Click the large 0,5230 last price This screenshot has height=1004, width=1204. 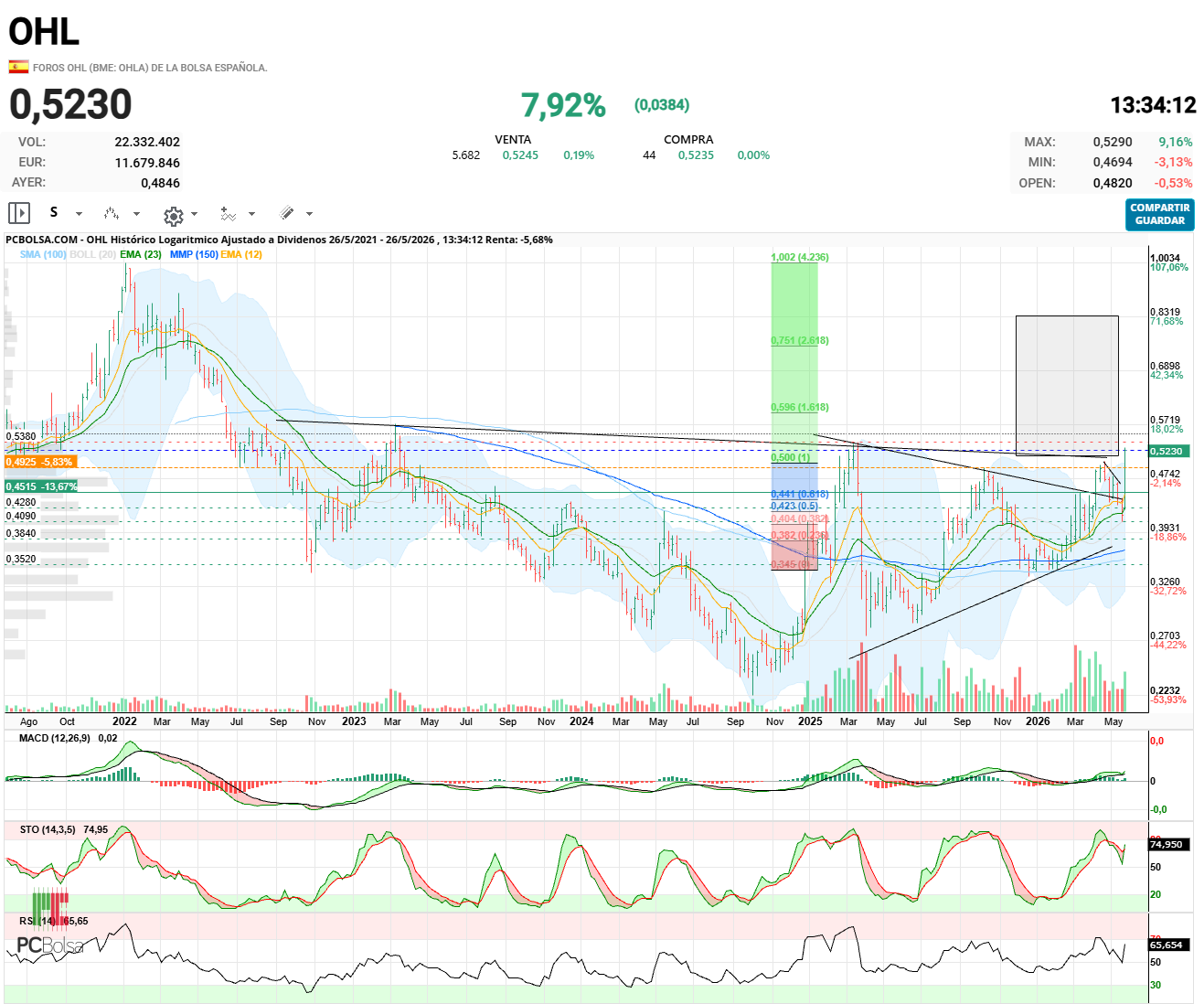pyautogui.click(x=70, y=104)
